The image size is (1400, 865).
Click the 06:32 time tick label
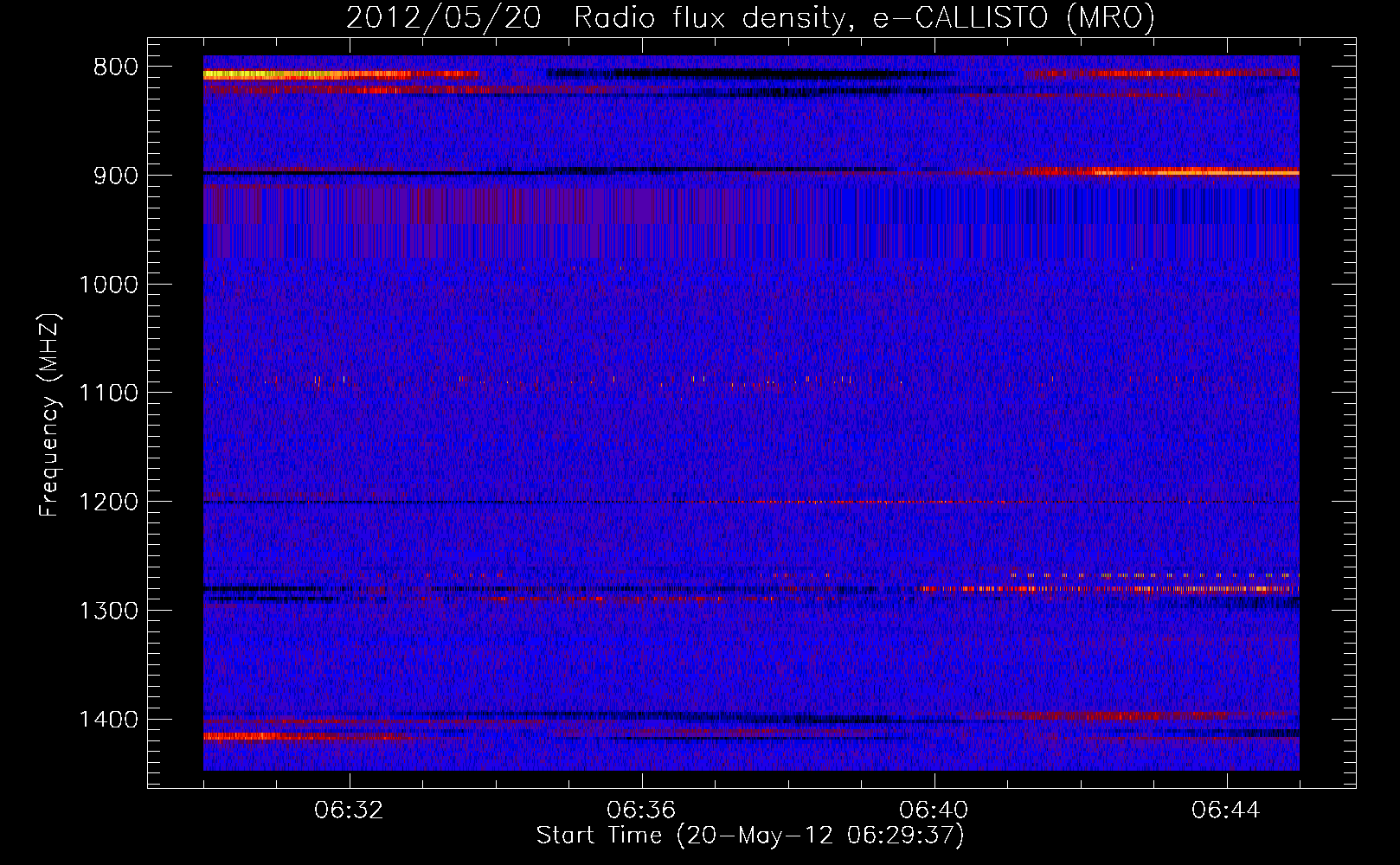click(349, 811)
